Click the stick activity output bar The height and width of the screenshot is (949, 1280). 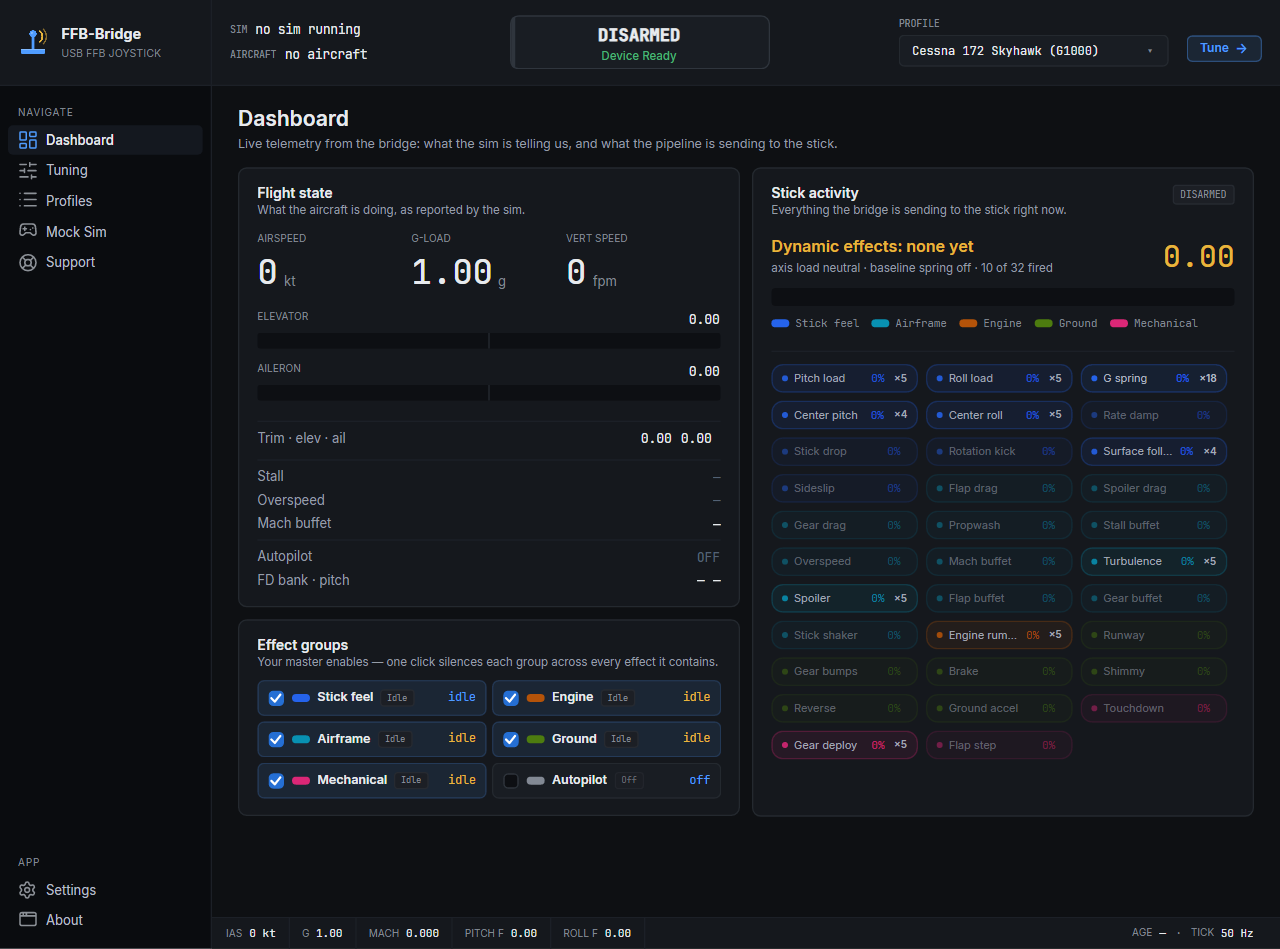1003,297
